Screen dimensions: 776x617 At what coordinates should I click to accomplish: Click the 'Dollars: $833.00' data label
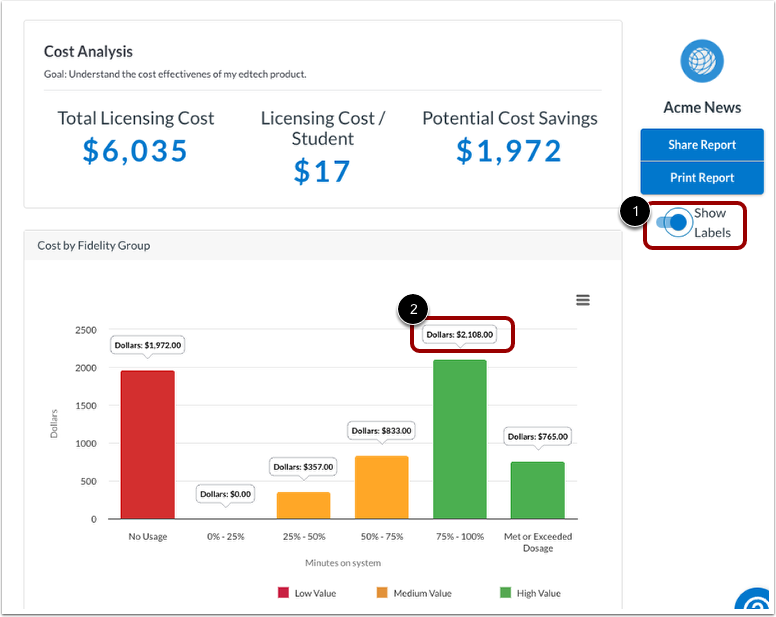point(382,430)
